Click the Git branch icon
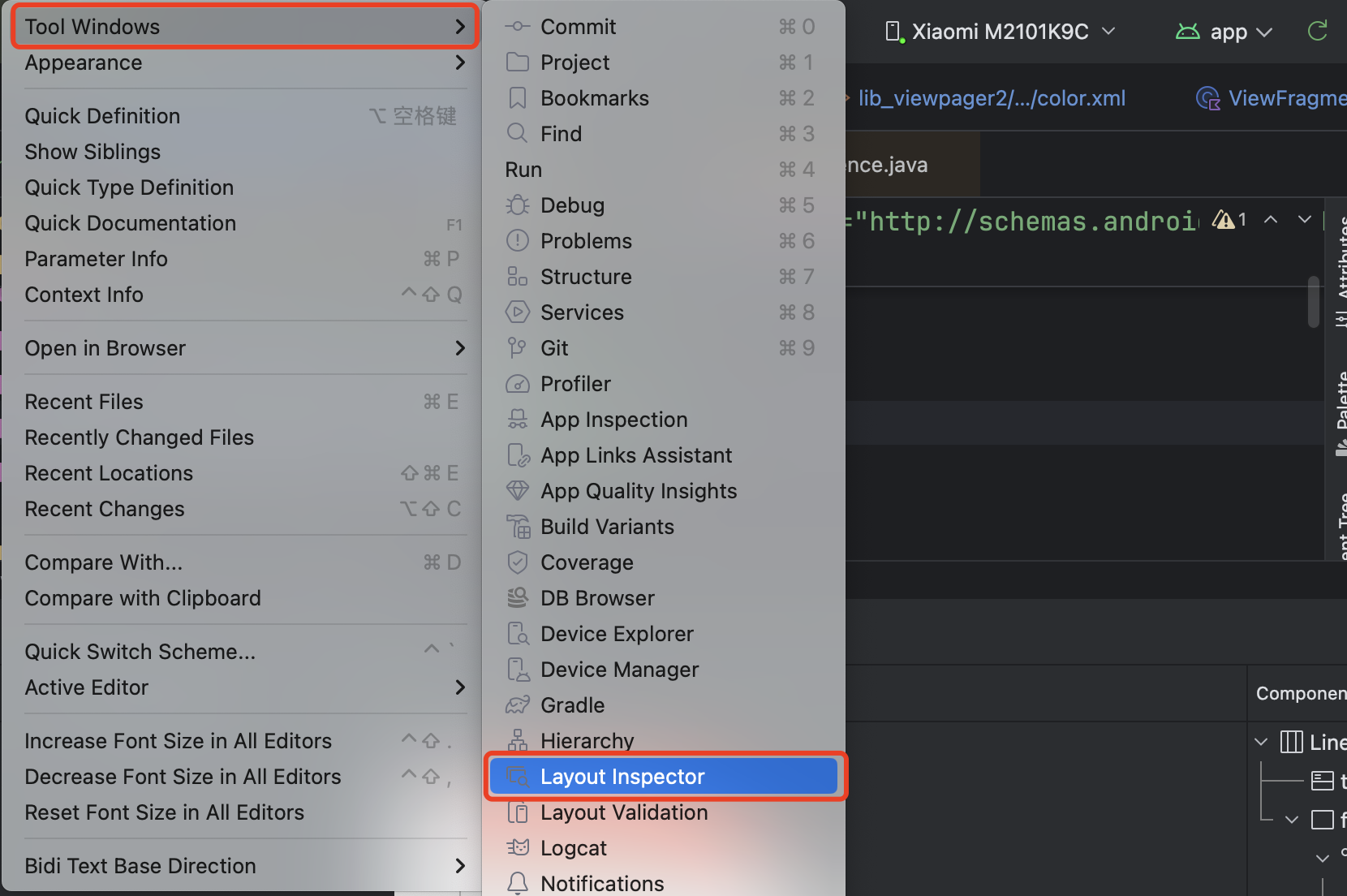Screen dimensions: 1347x896 (x=517, y=348)
